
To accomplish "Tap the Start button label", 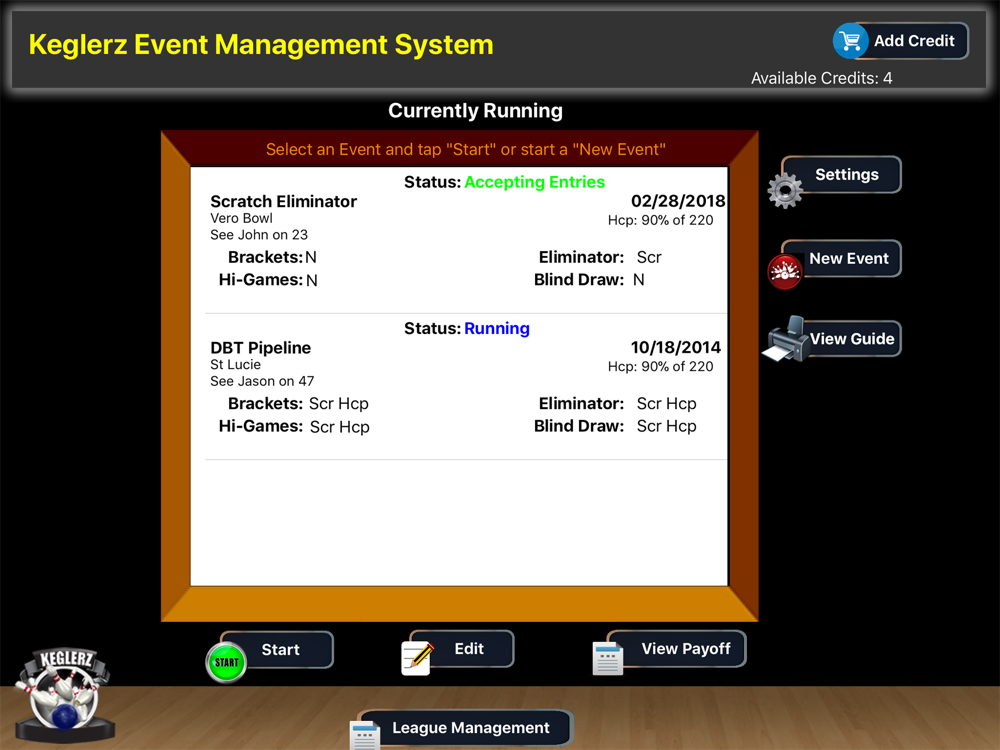I will (x=281, y=649).
